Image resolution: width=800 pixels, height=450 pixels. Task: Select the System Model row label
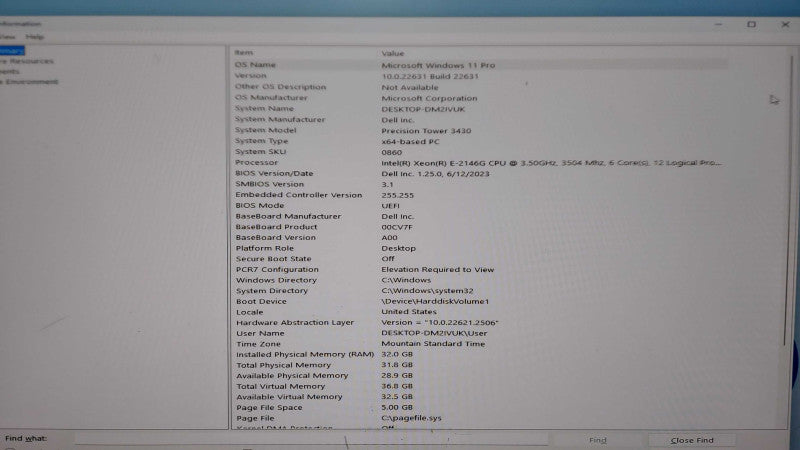click(x=265, y=130)
